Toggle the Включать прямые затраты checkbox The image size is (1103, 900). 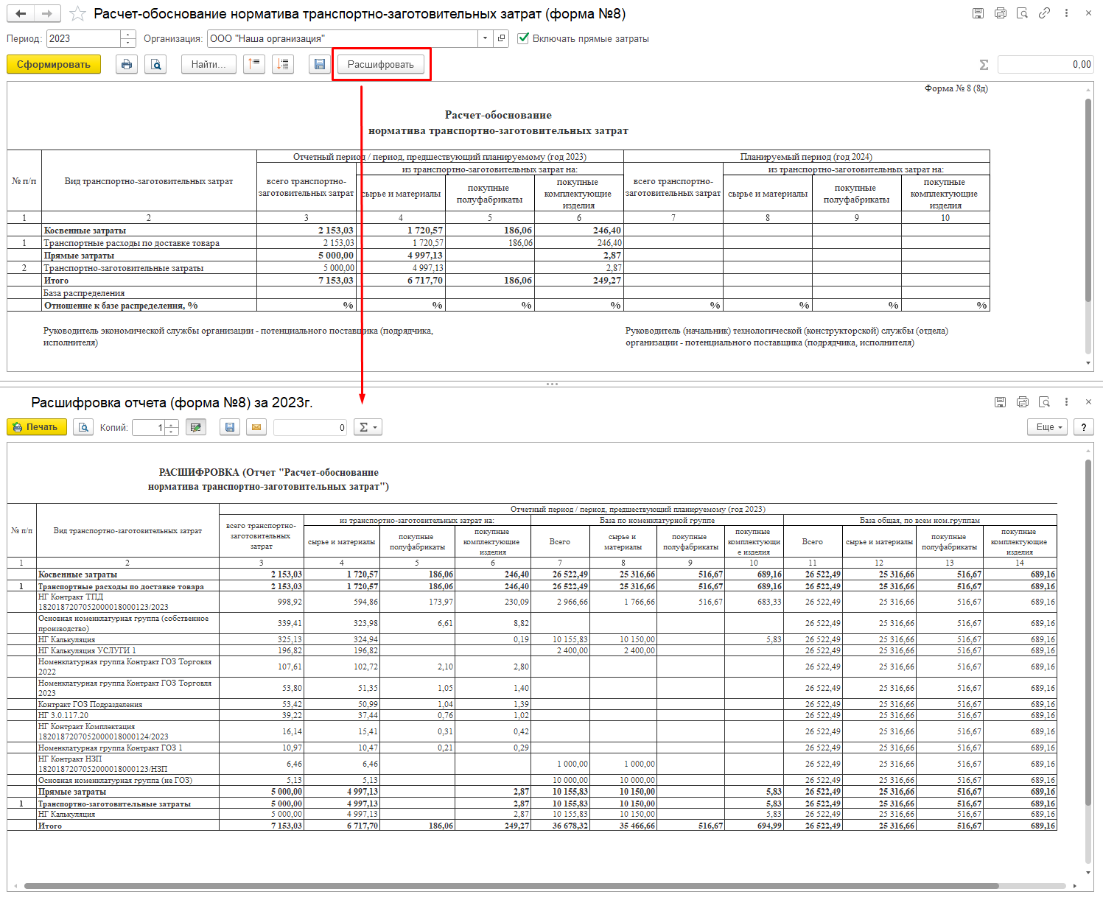[x=523, y=38]
